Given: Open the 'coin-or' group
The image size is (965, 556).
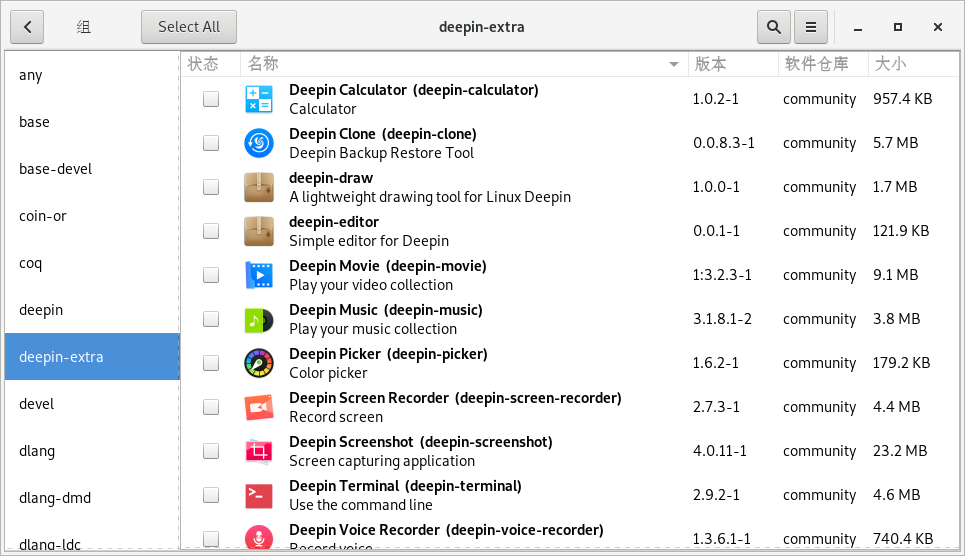Looking at the screenshot, I should point(92,216).
